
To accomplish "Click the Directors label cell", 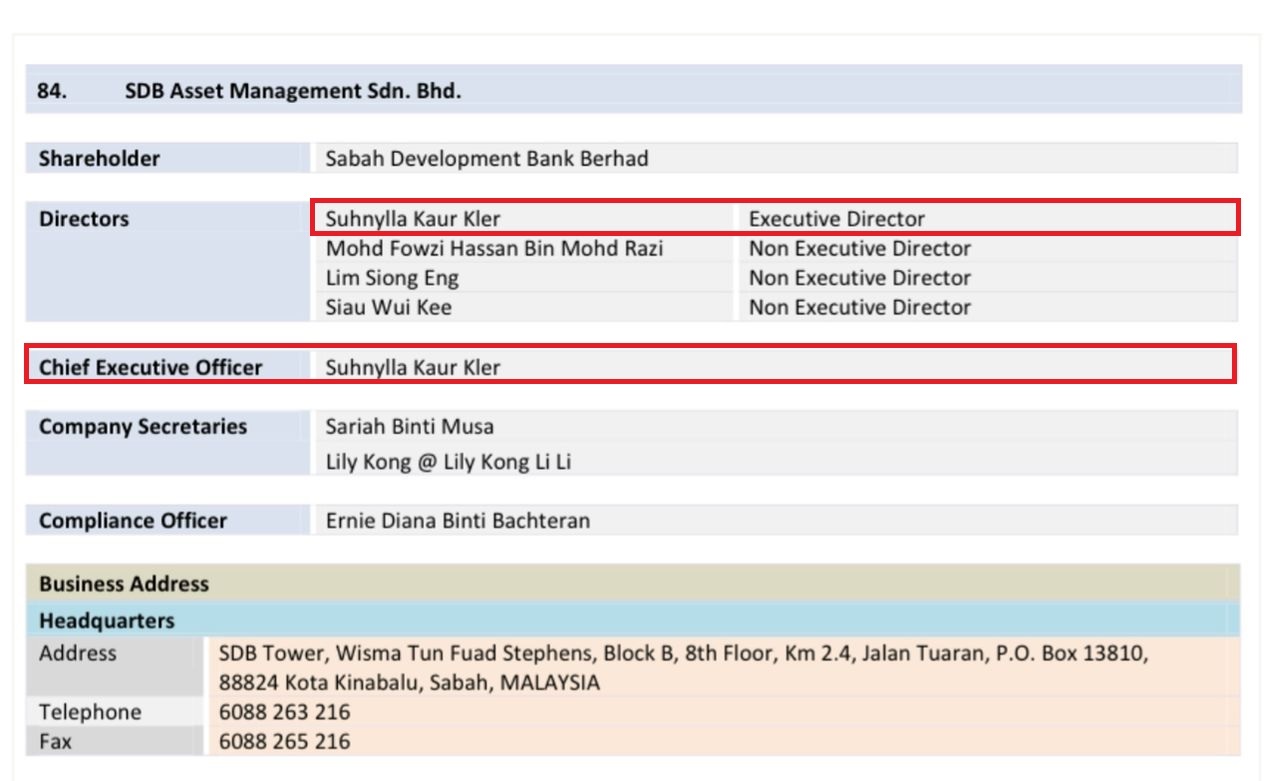I will click(x=84, y=219).
